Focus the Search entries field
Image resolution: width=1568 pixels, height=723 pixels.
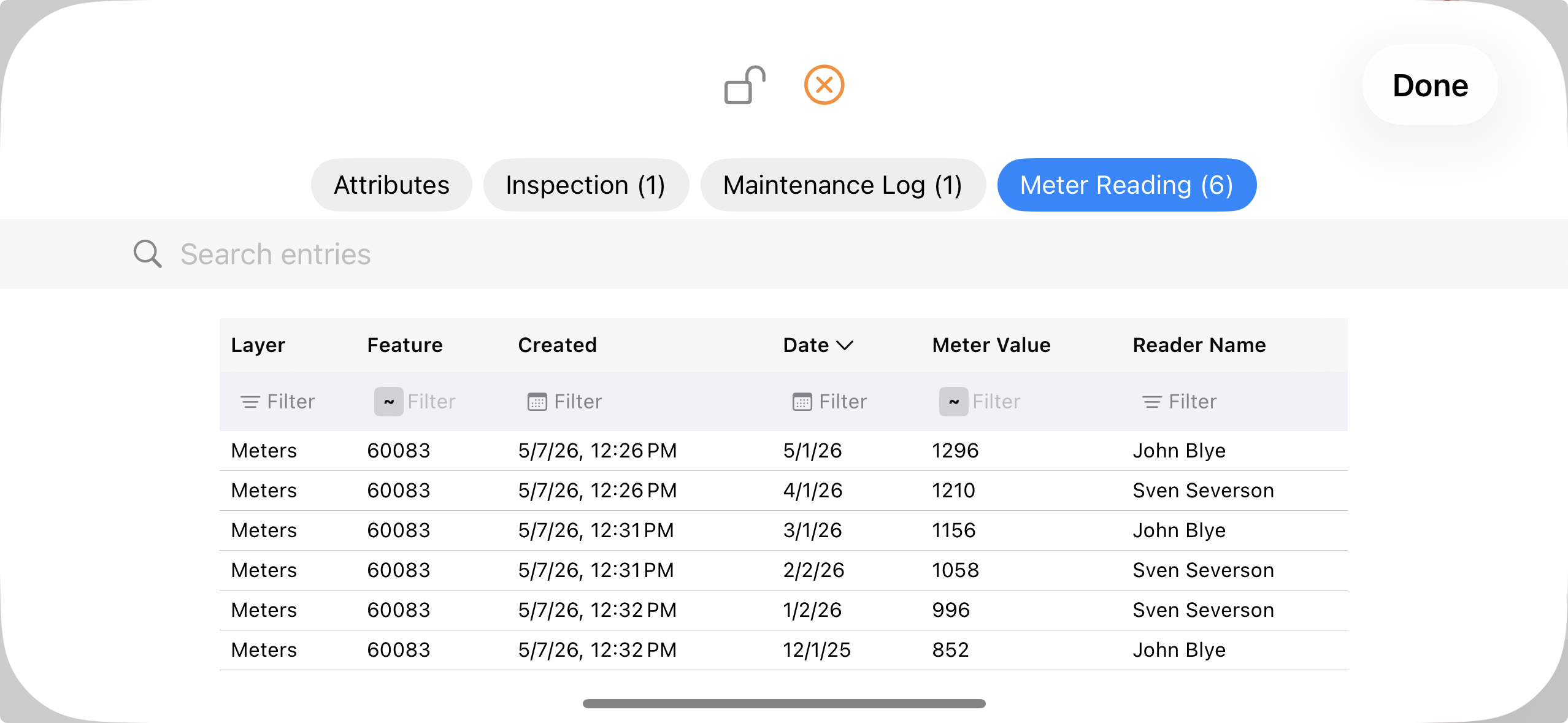784,254
